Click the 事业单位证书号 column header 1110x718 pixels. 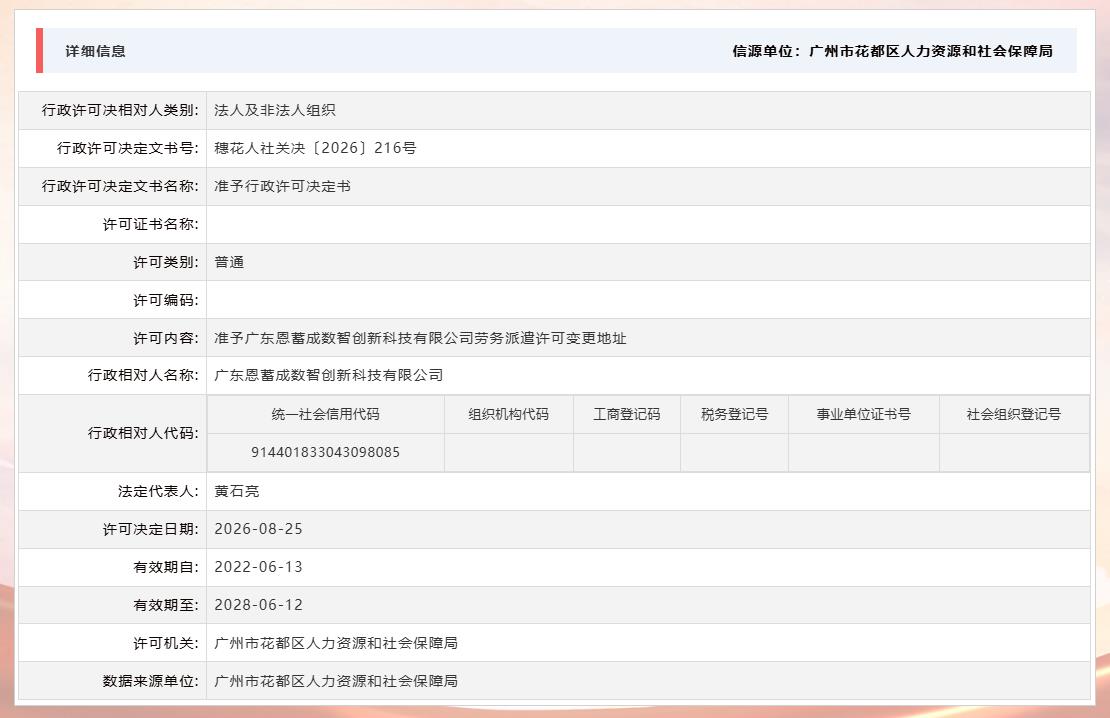tap(864, 414)
